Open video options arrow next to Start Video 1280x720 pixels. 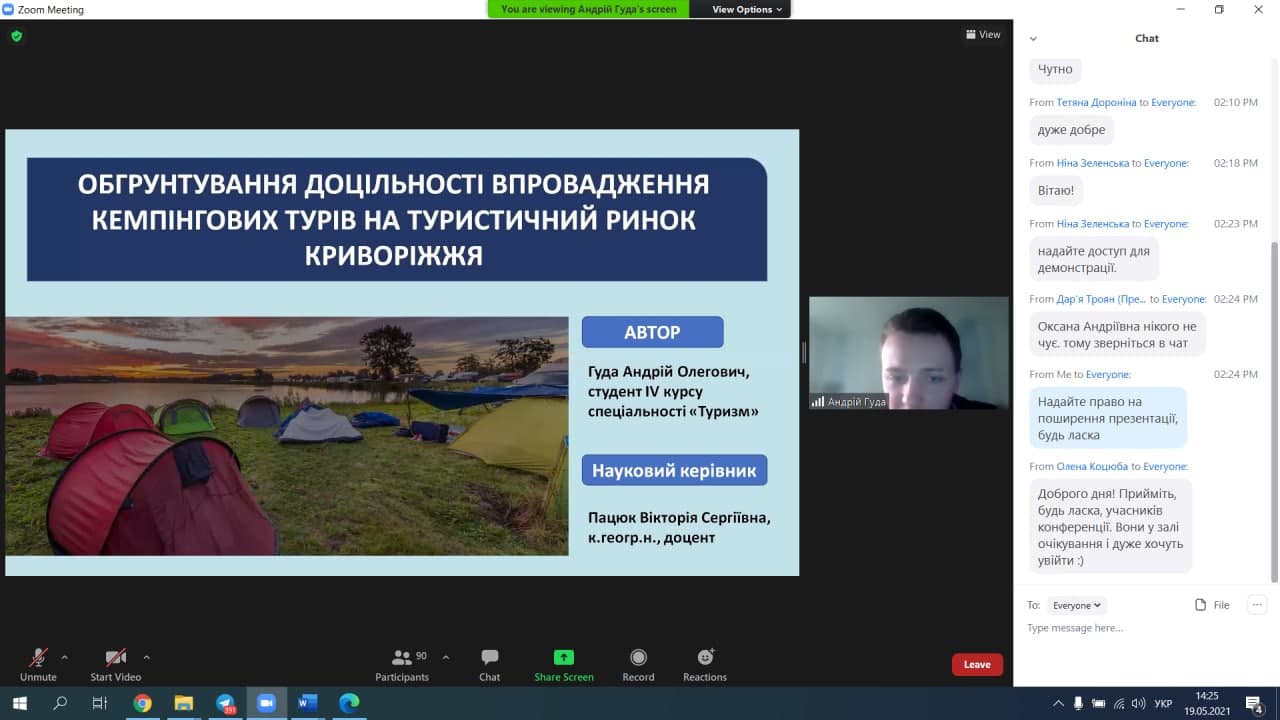coord(146,657)
